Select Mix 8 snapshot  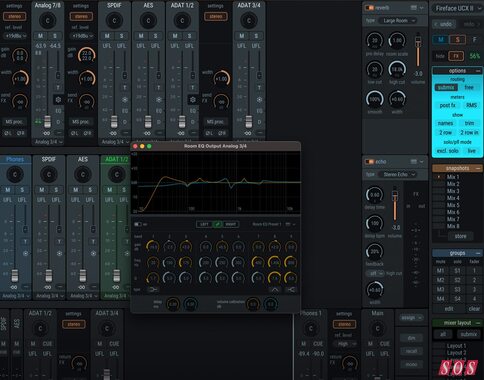point(453,226)
